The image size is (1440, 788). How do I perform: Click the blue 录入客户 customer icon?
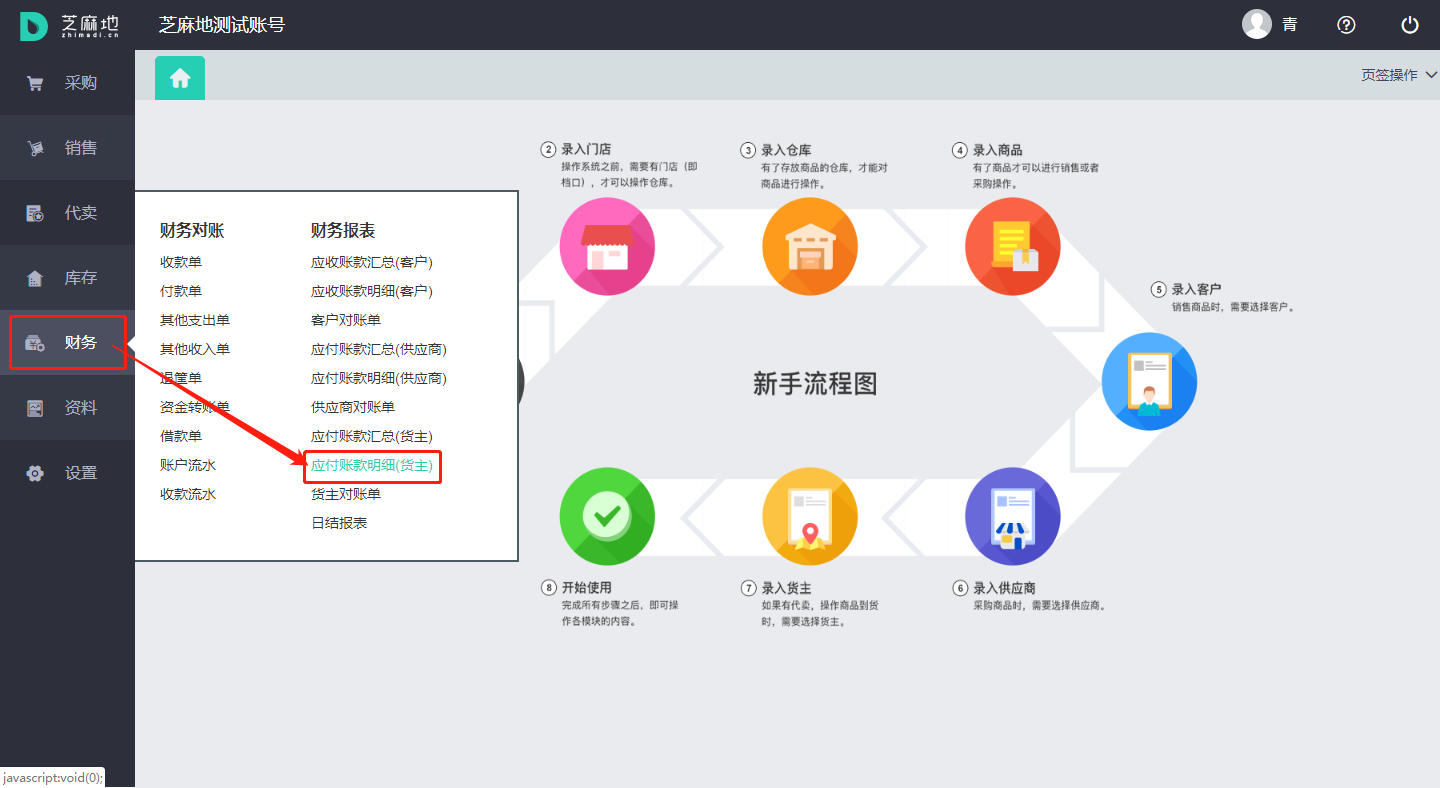(x=1149, y=382)
